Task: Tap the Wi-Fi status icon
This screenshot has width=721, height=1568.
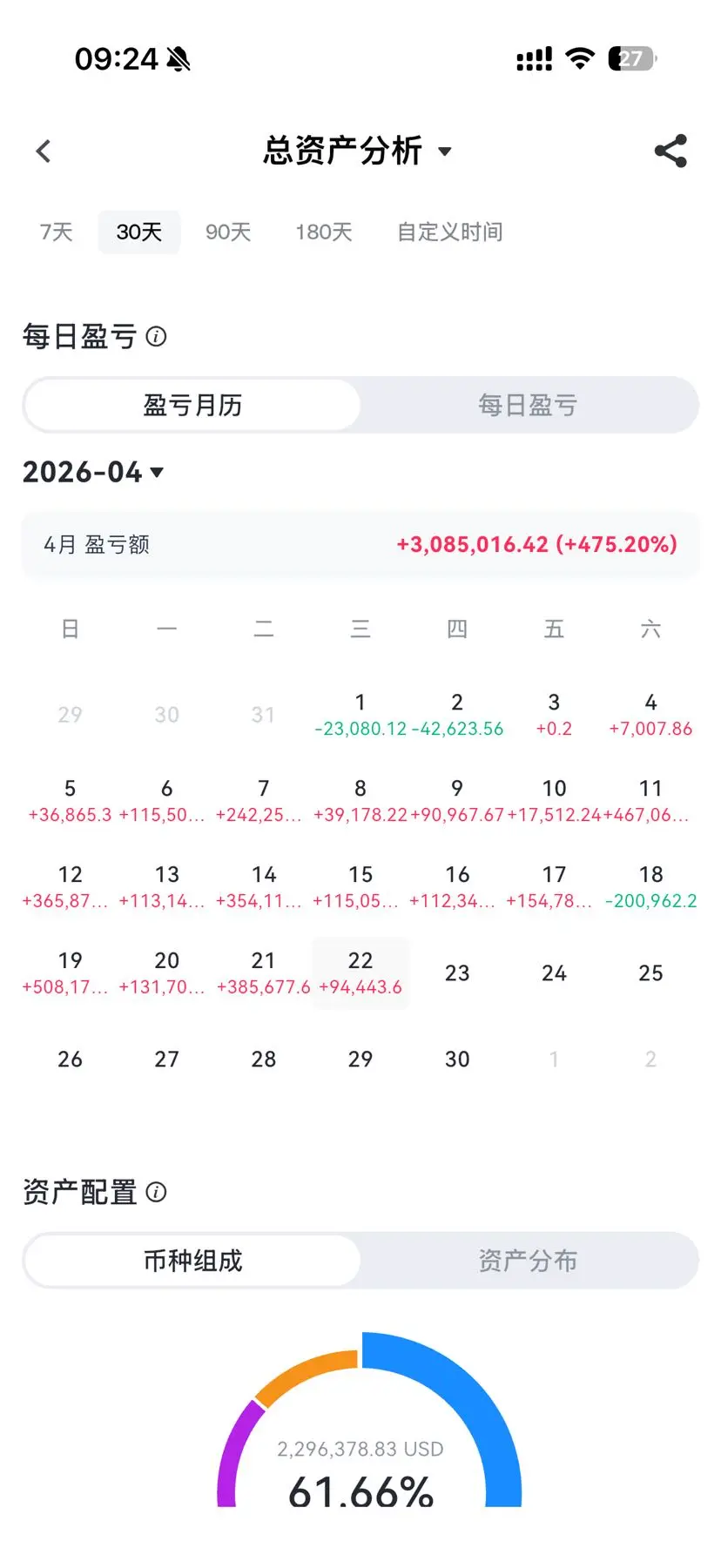Action: click(x=579, y=59)
